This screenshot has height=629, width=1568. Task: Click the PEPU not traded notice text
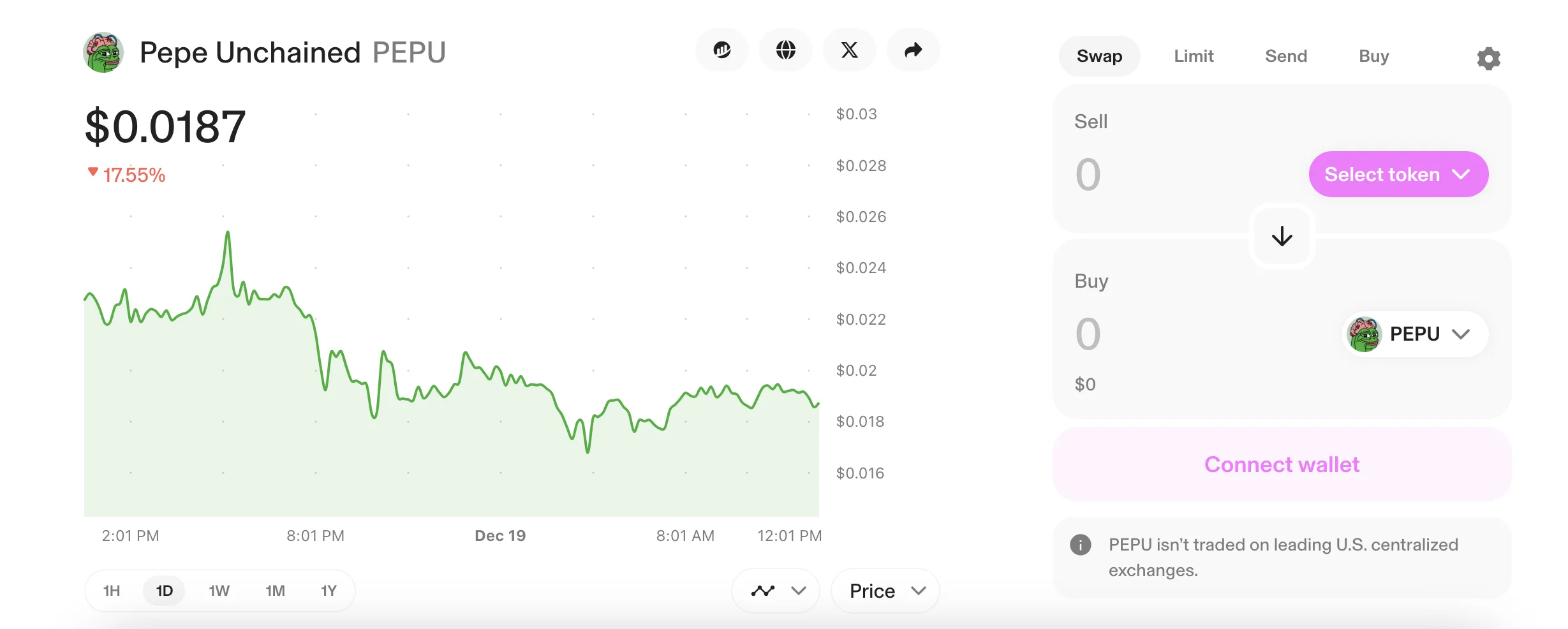point(1283,558)
